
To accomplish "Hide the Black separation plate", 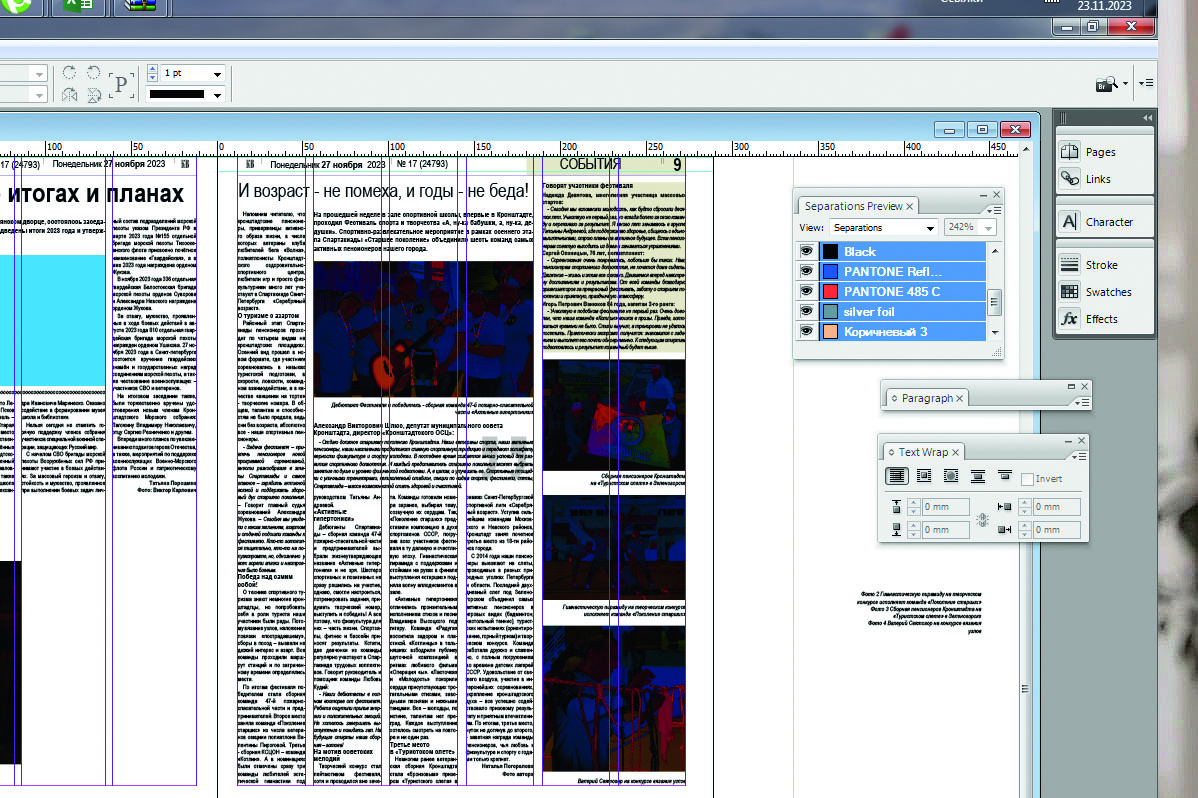I will click(806, 251).
